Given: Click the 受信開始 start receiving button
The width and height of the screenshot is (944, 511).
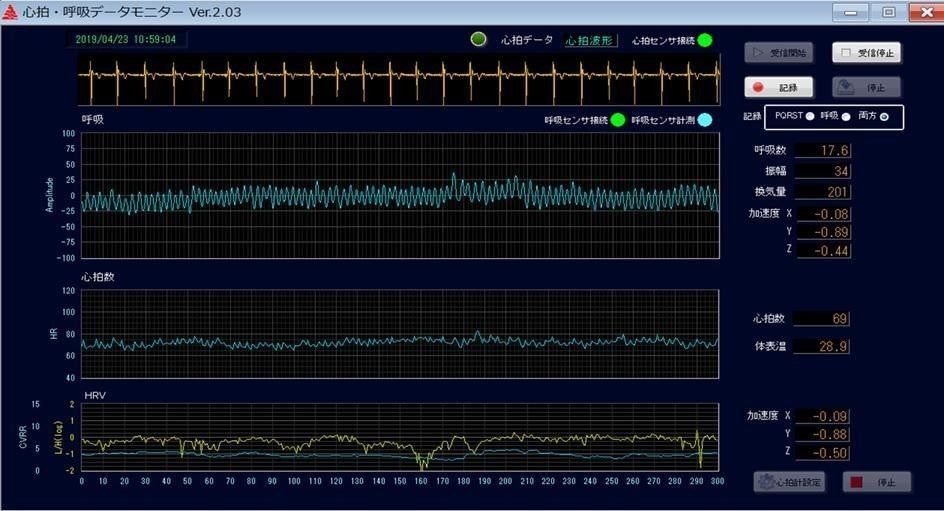Looking at the screenshot, I should [x=778, y=52].
